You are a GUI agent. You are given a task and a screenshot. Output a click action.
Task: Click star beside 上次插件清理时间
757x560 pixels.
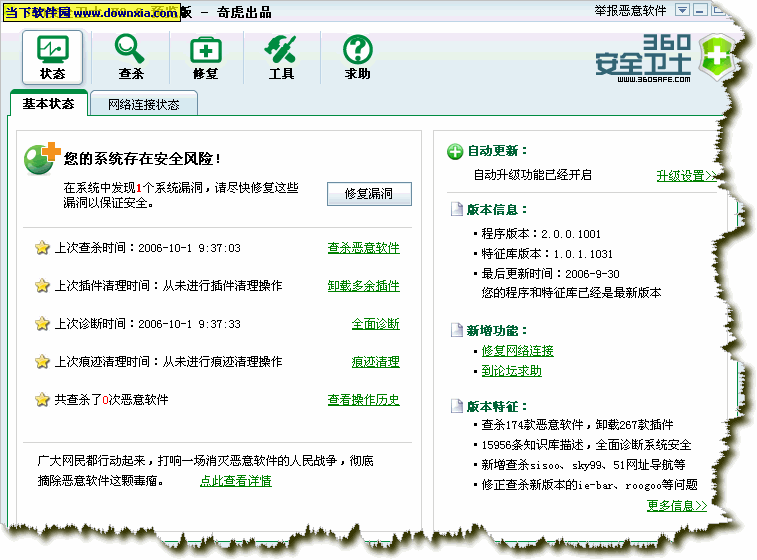(42, 285)
